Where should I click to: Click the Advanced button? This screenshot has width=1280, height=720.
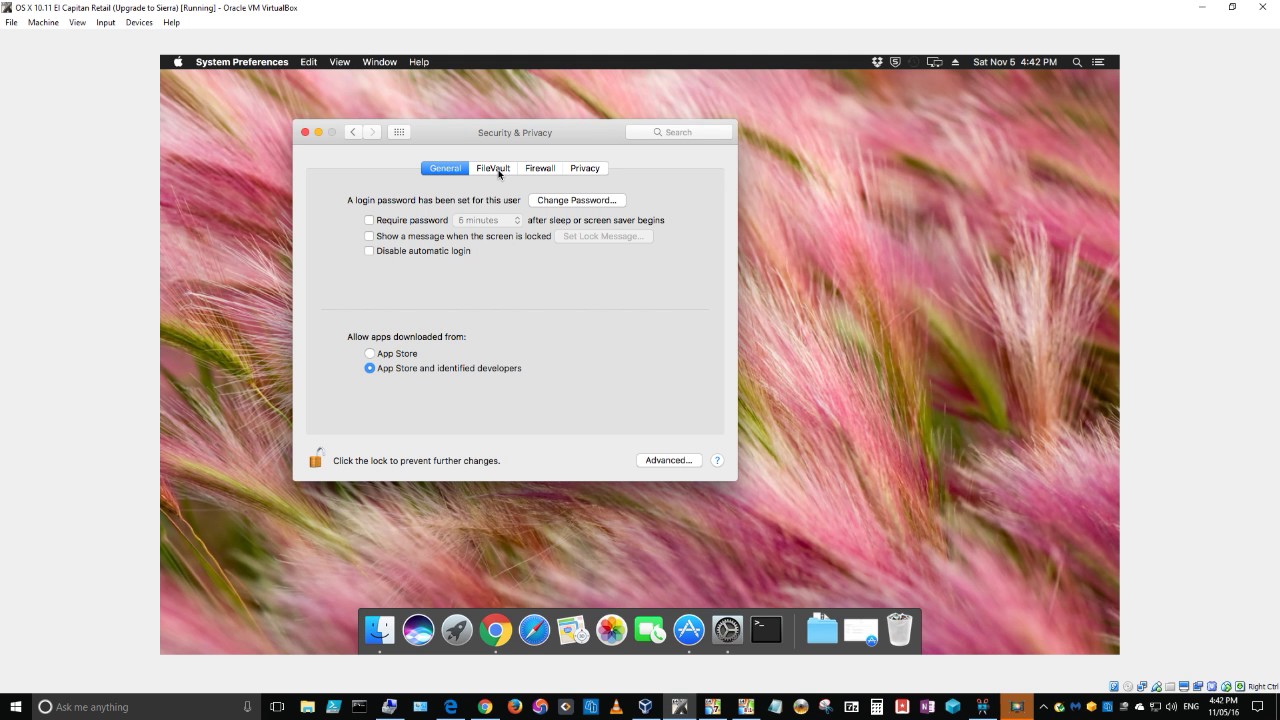pos(669,460)
